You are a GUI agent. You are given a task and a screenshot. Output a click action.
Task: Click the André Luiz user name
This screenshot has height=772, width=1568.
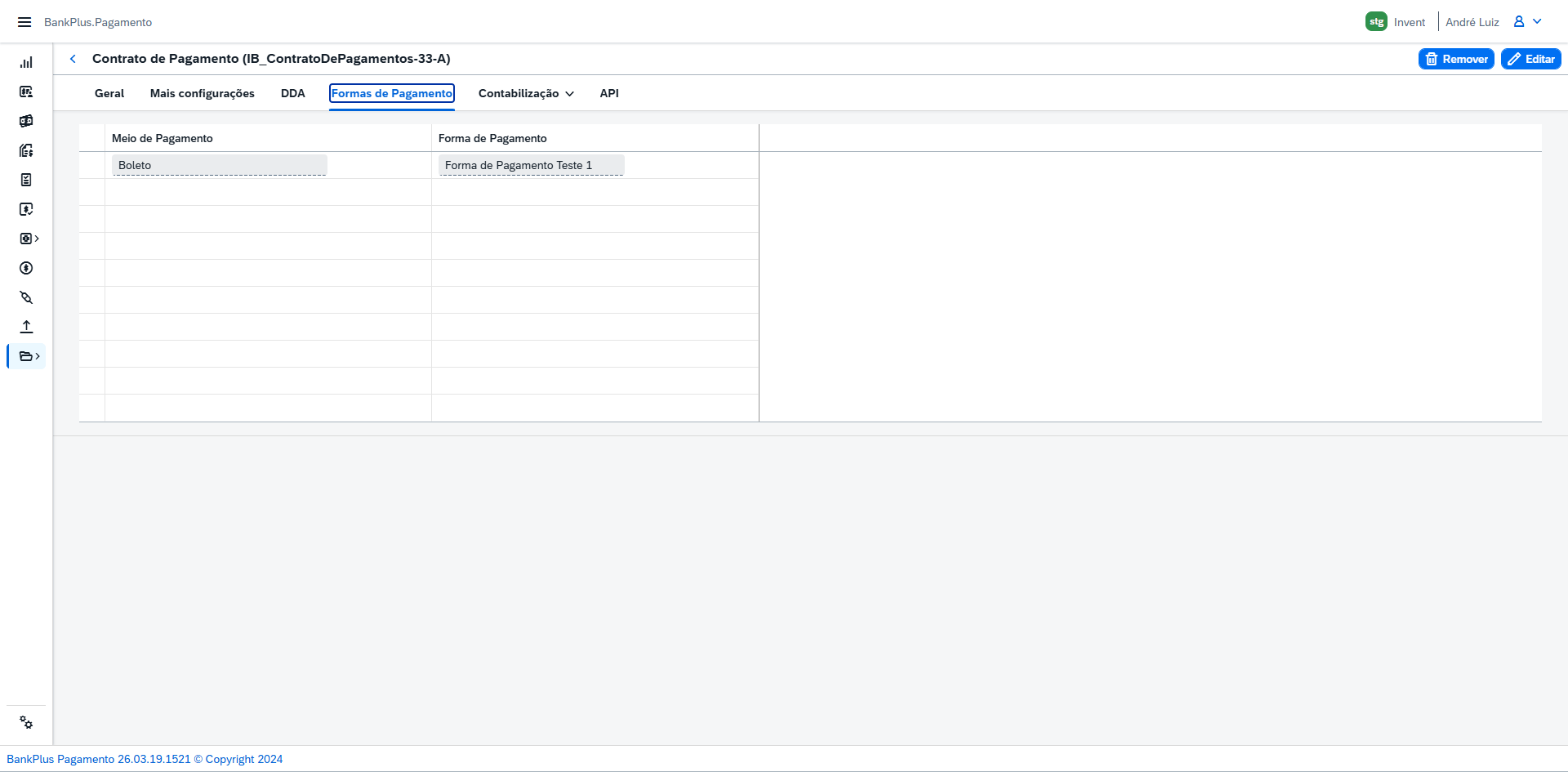pos(1472,22)
